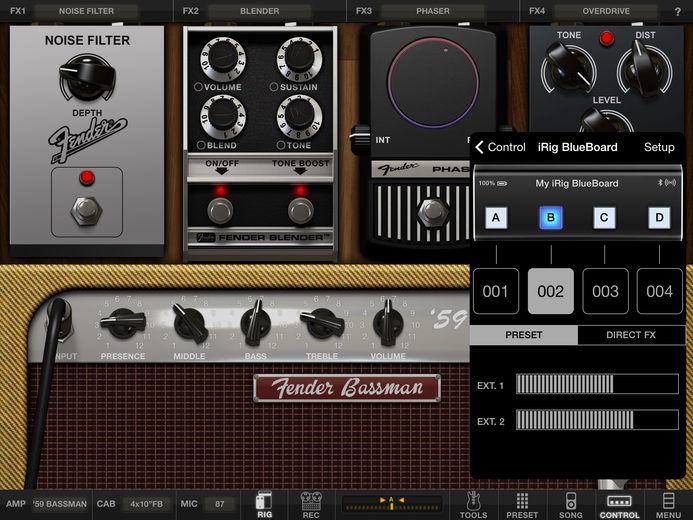
Task: Select preset slot 004
Action: click(x=659, y=291)
